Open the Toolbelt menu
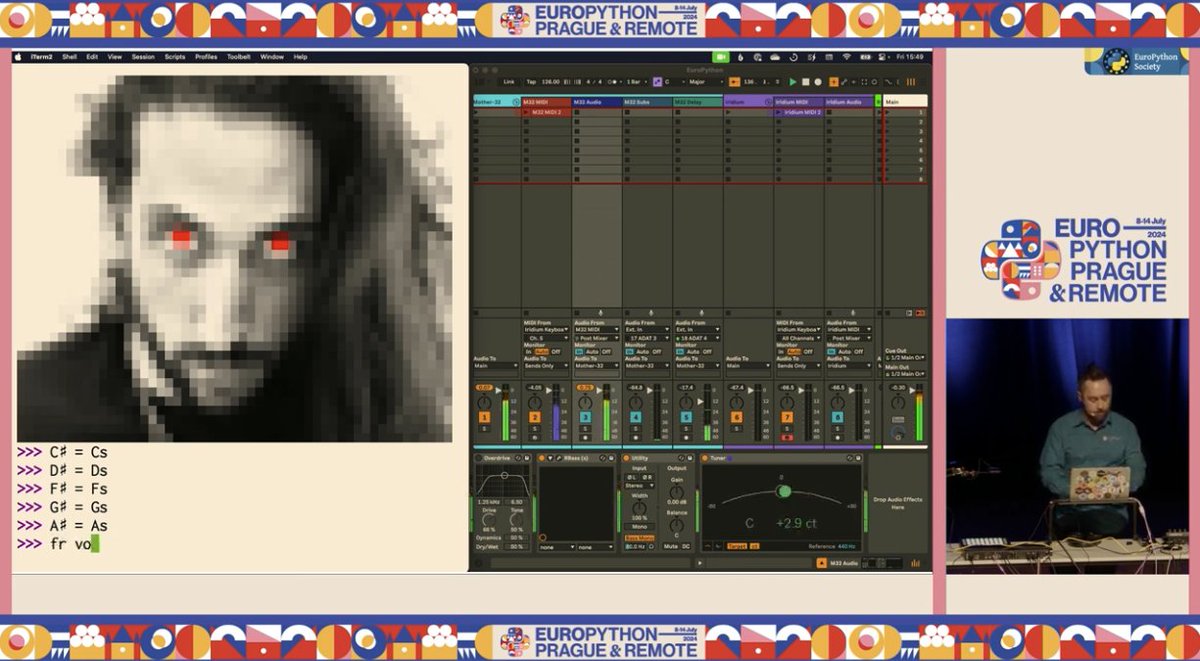1200x661 pixels. pos(239,57)
